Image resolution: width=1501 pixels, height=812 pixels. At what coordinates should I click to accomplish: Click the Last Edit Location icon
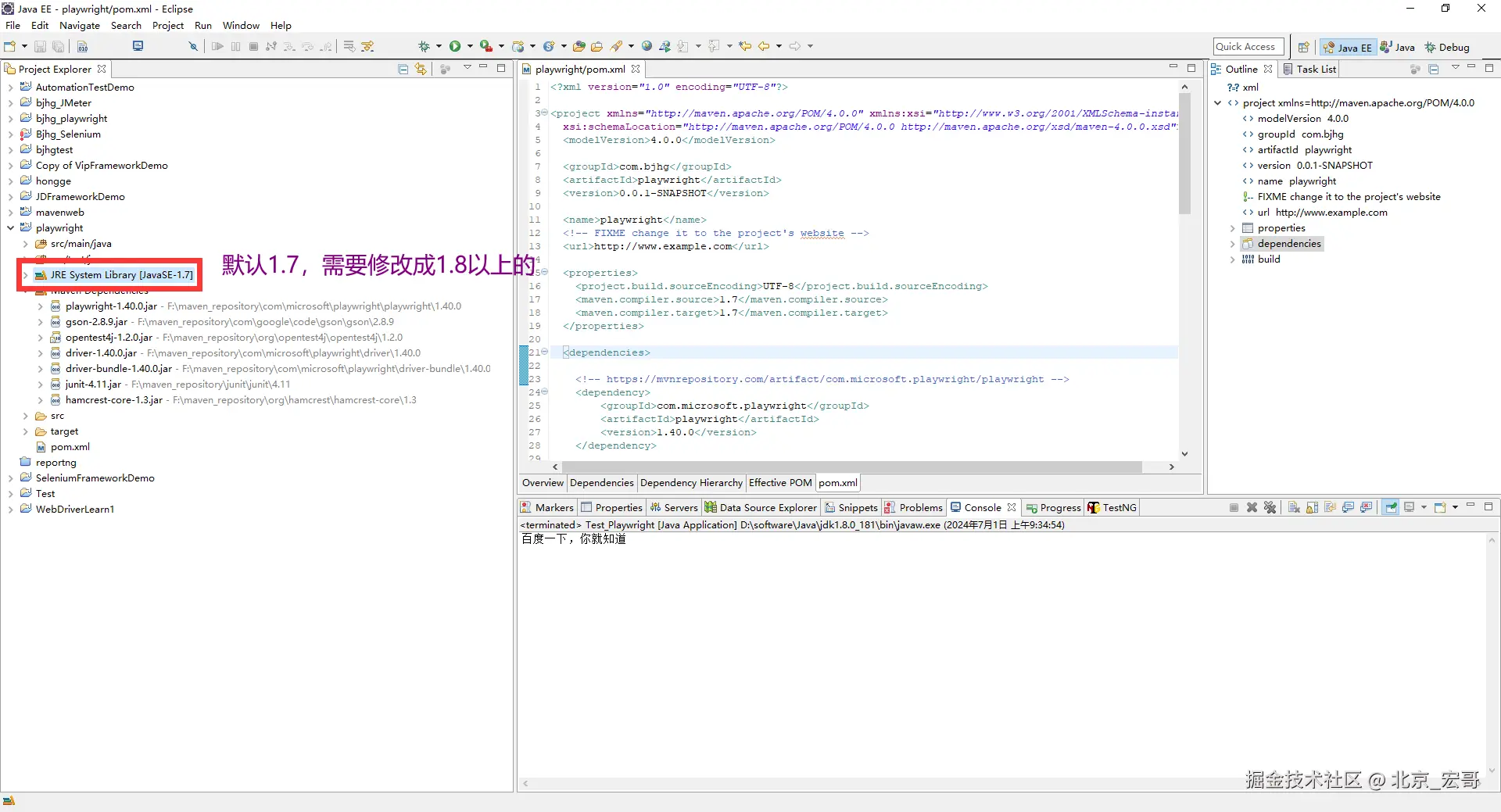[745, 47]
